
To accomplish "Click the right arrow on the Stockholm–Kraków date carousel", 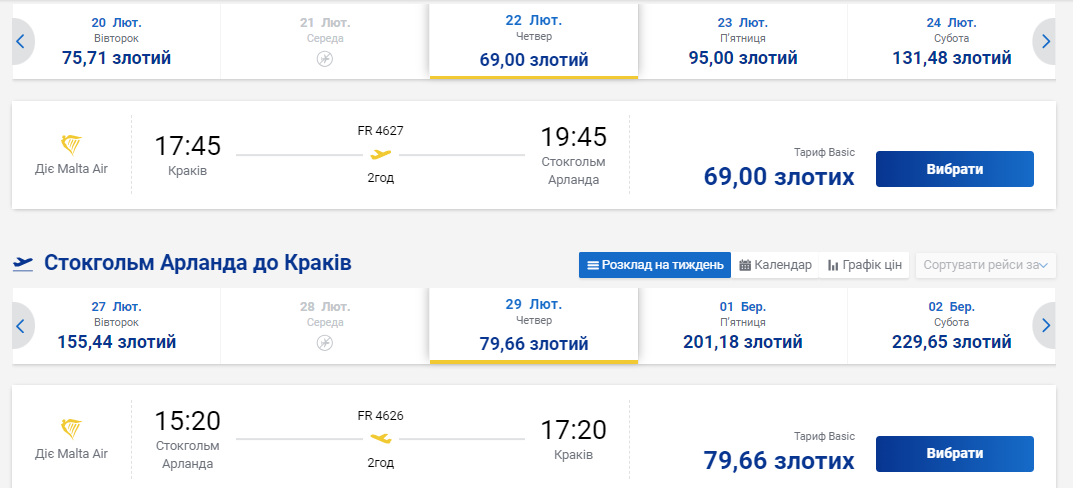I will pyautogui.click(x=1045, y=325).
